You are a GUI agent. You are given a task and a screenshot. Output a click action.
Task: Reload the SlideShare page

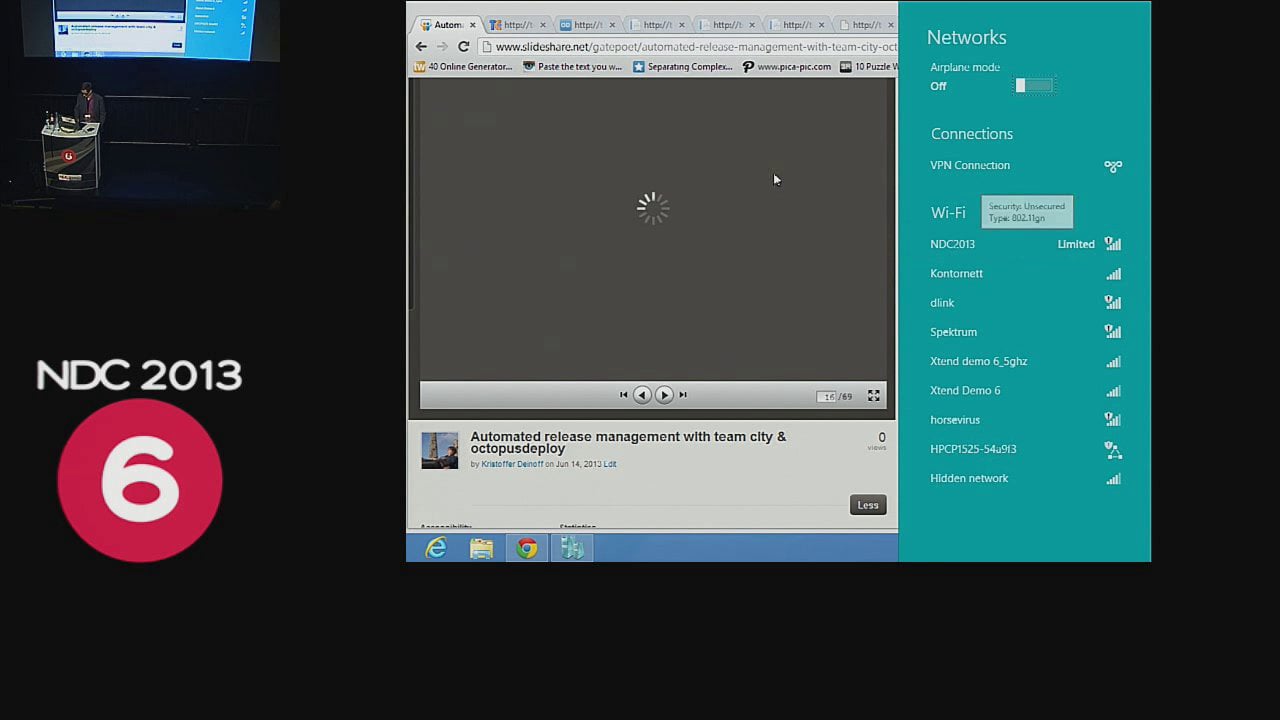tap(463, 46)
